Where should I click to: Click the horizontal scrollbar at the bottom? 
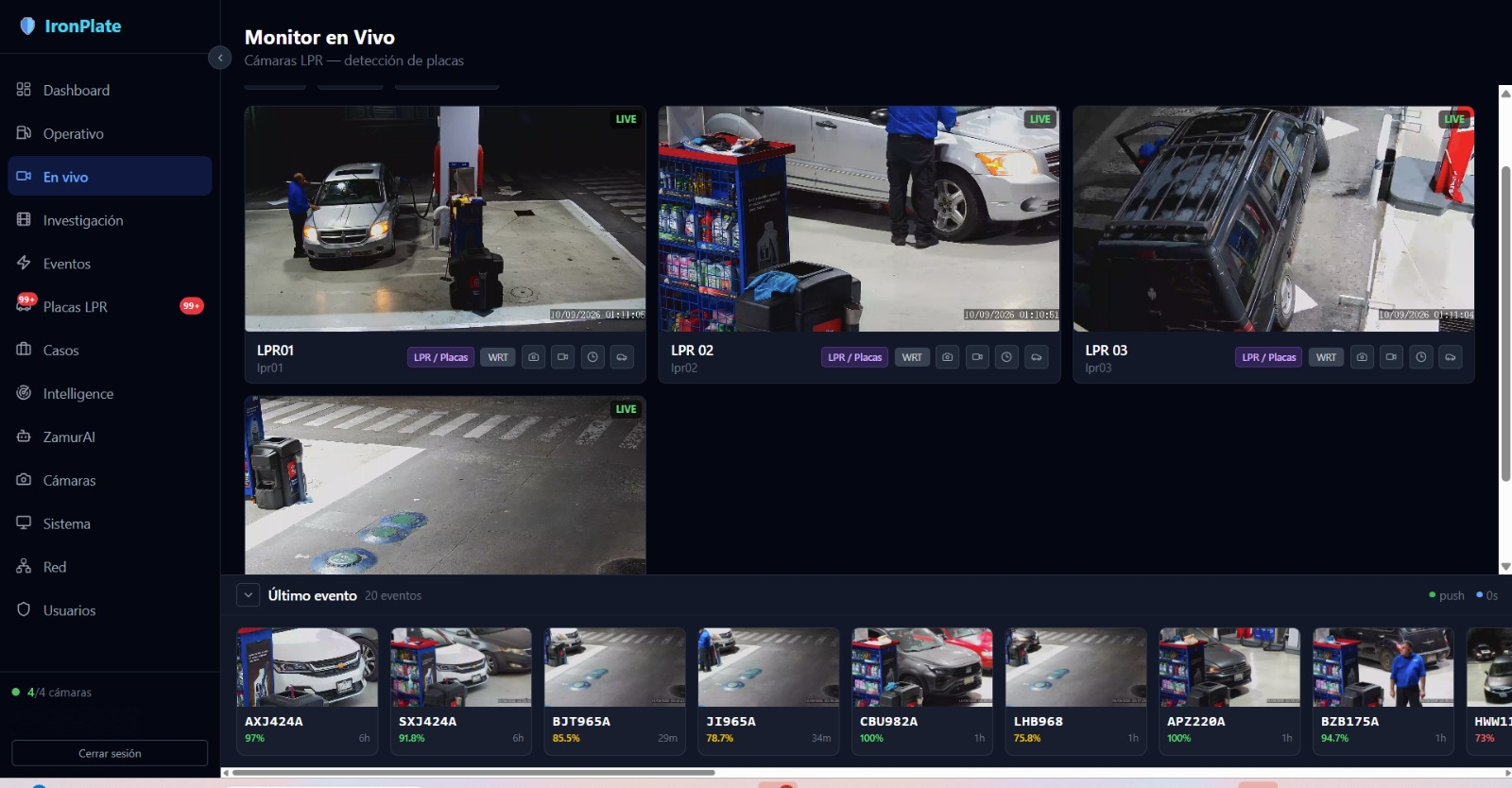pyautogui.click(x=474, y=773)
